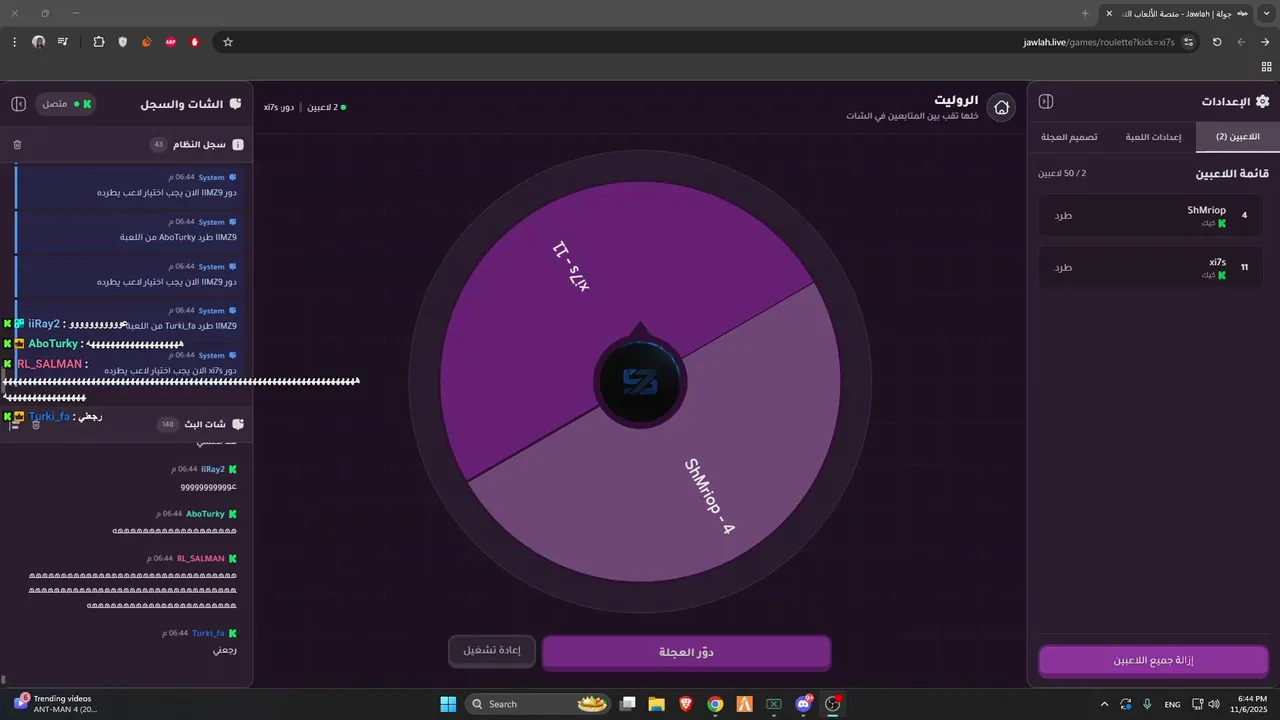Screen dimensions: 1280x720
Task: Select the Jawlah browser tab
Action: [x=1178, y=14]
